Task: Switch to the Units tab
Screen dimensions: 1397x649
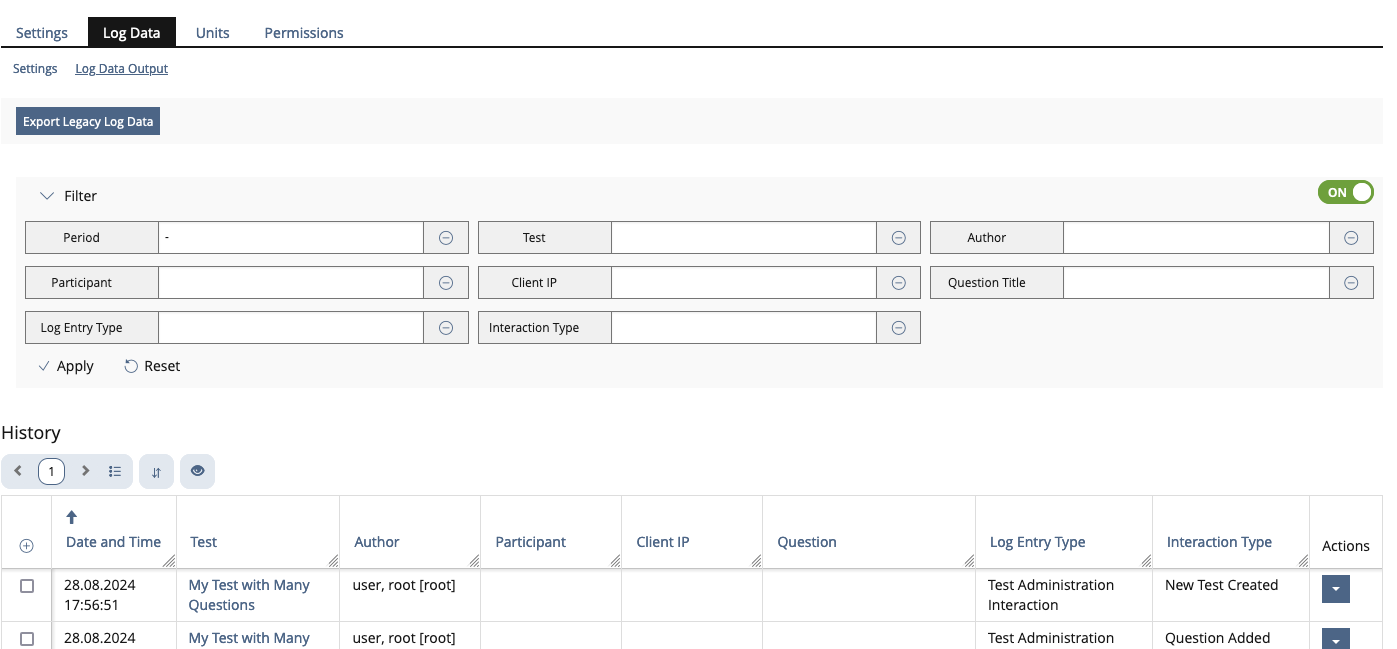Action: click(x=212, y=32)
